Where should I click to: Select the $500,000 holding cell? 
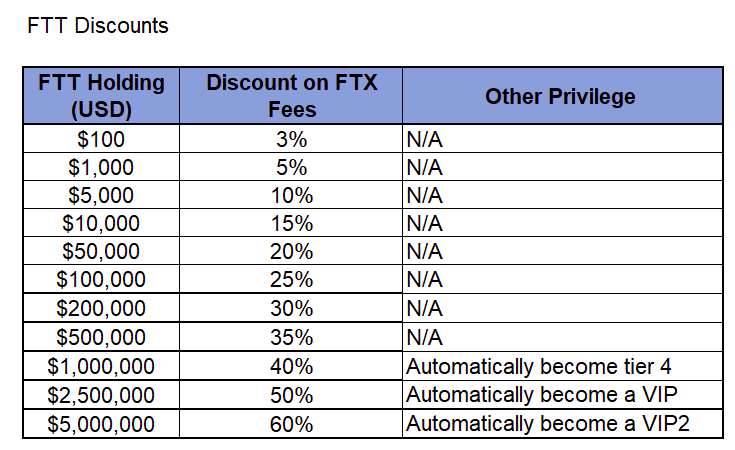101,337
